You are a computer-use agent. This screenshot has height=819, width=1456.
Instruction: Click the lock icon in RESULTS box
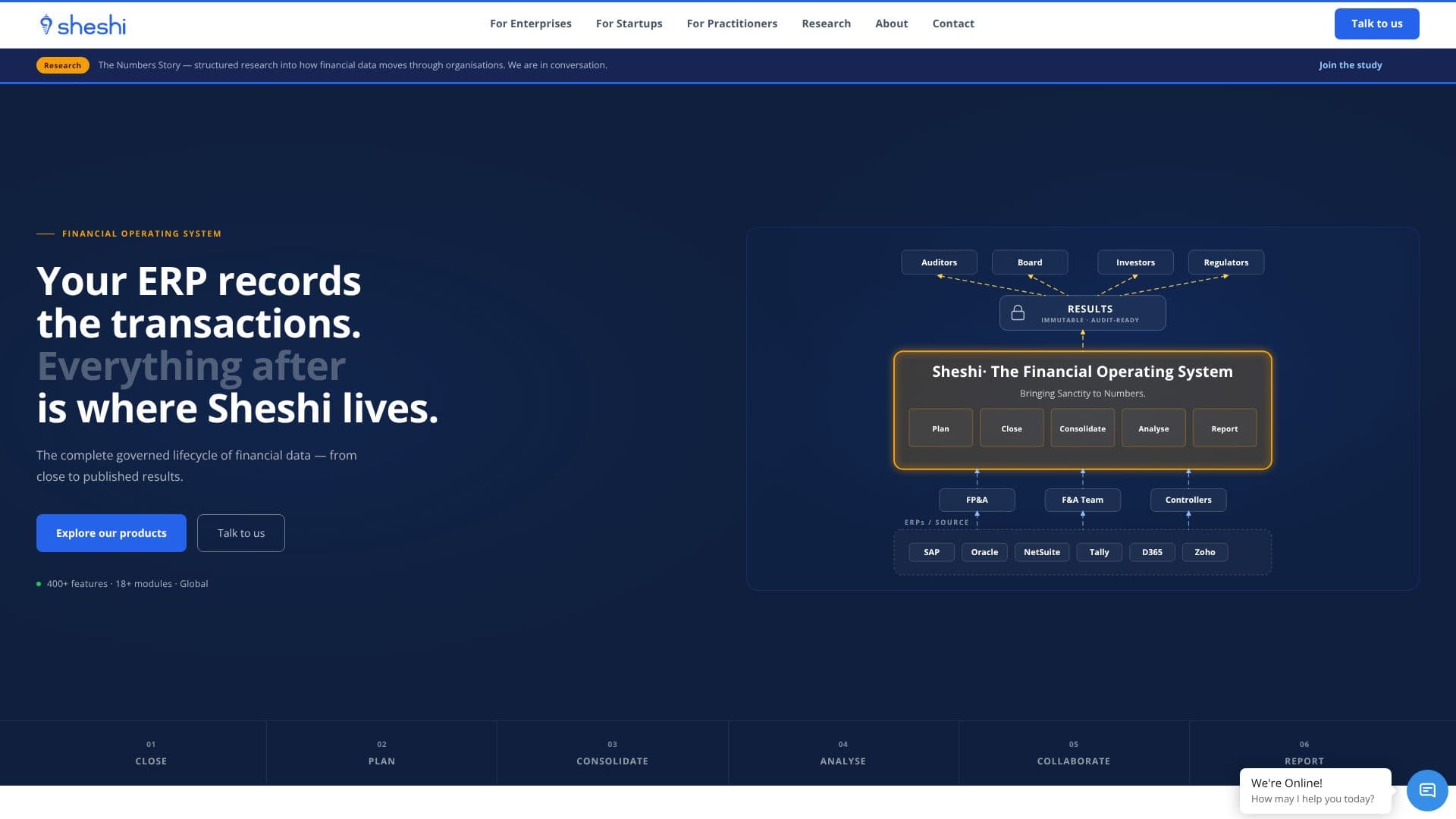(1018, 312)
